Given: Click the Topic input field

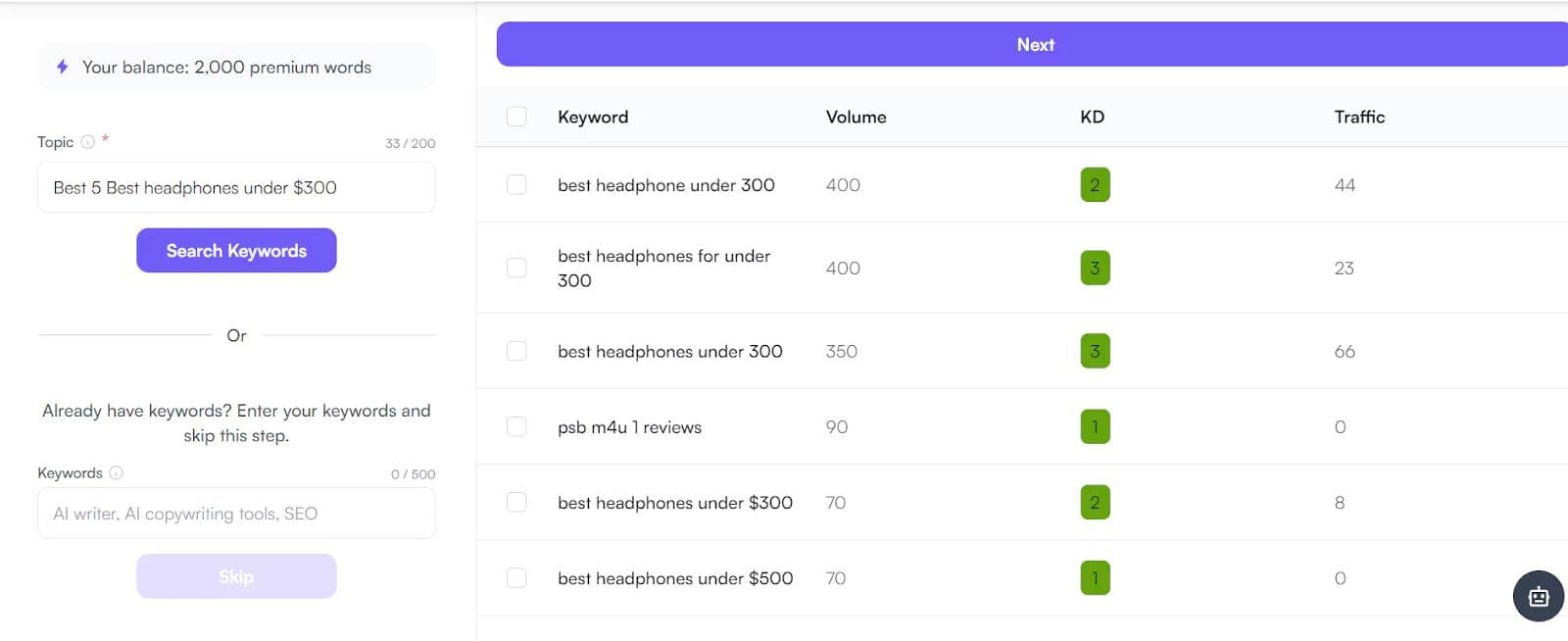Looking at the screenshot, I should coord(236,187).
